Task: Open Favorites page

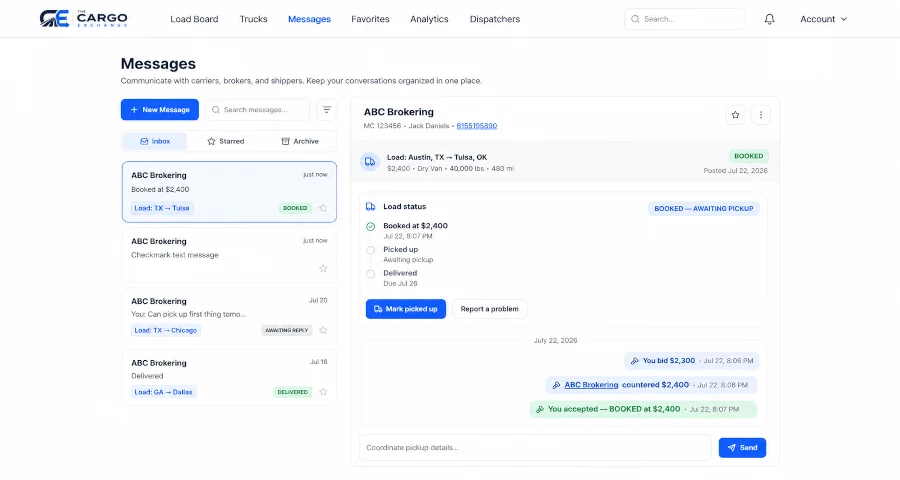Action: [370, 19]
